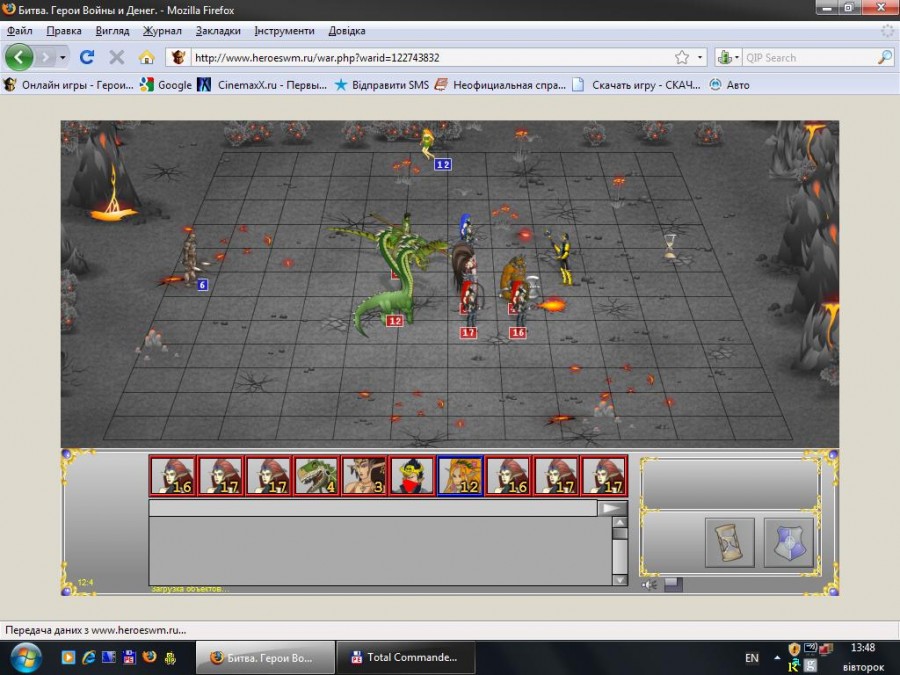Click the chat log scroll-down arrow
The image size is (900, 675).
pyautogui.click(x=620, y=580)
